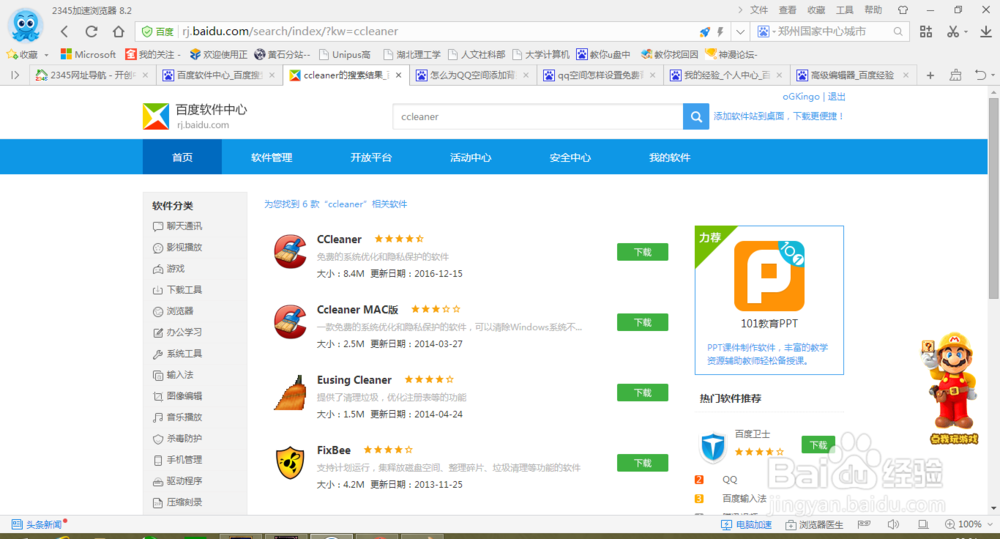This screenshot has height=539, width=1000.
Task: Click the lightning speed mode icon in address bar
Action: coord(720,31)
